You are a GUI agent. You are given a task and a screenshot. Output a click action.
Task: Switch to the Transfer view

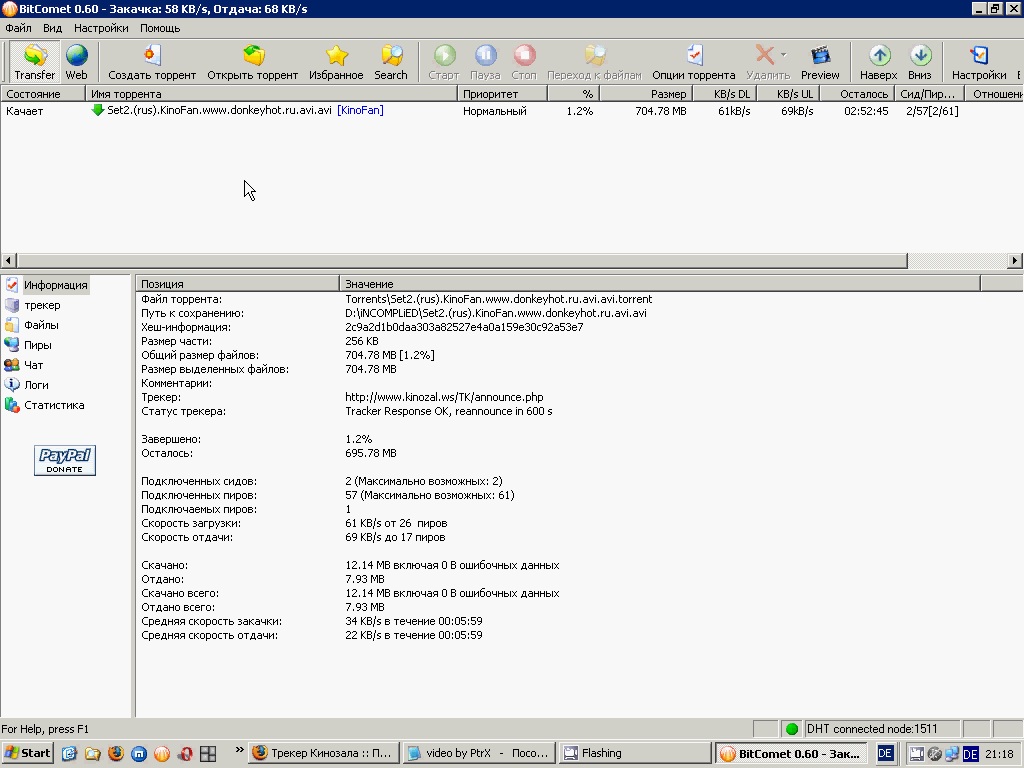[x=35, y=62]
